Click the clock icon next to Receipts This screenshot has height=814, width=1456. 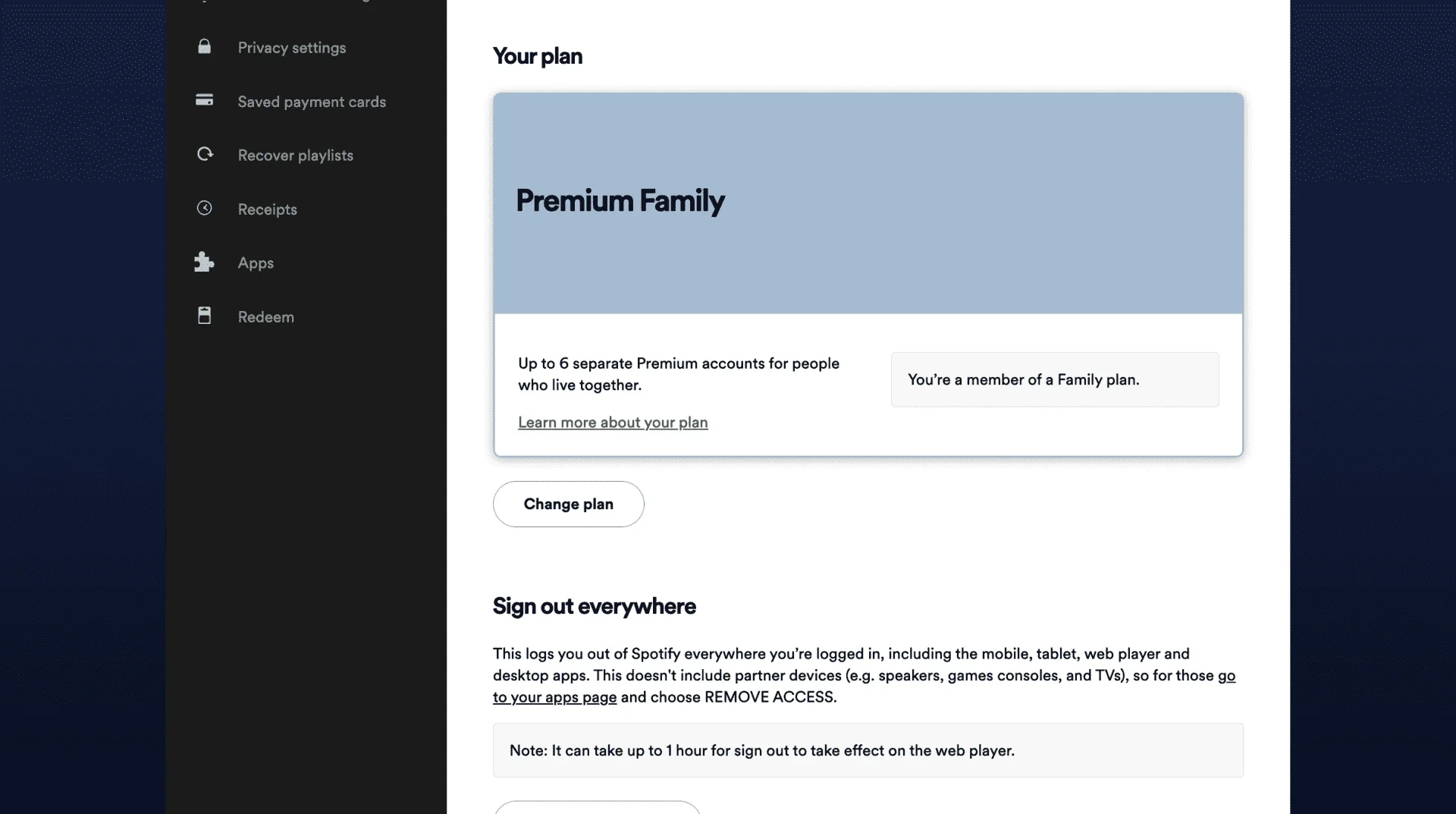204,209
